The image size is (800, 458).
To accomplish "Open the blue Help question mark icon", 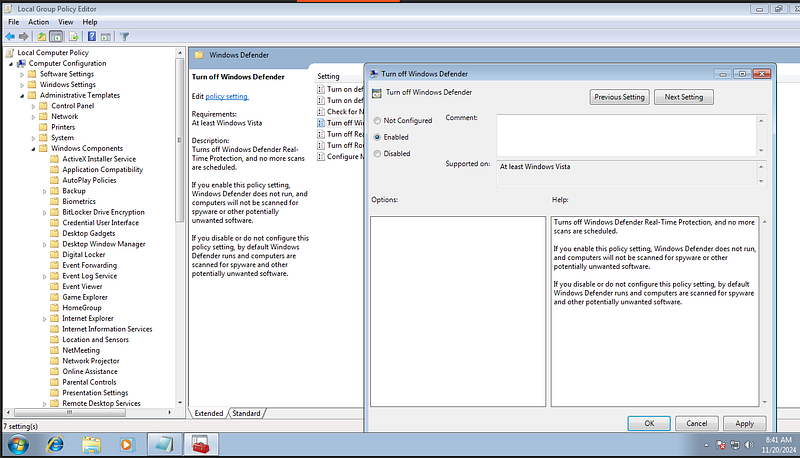I will (x=91, y=37).
